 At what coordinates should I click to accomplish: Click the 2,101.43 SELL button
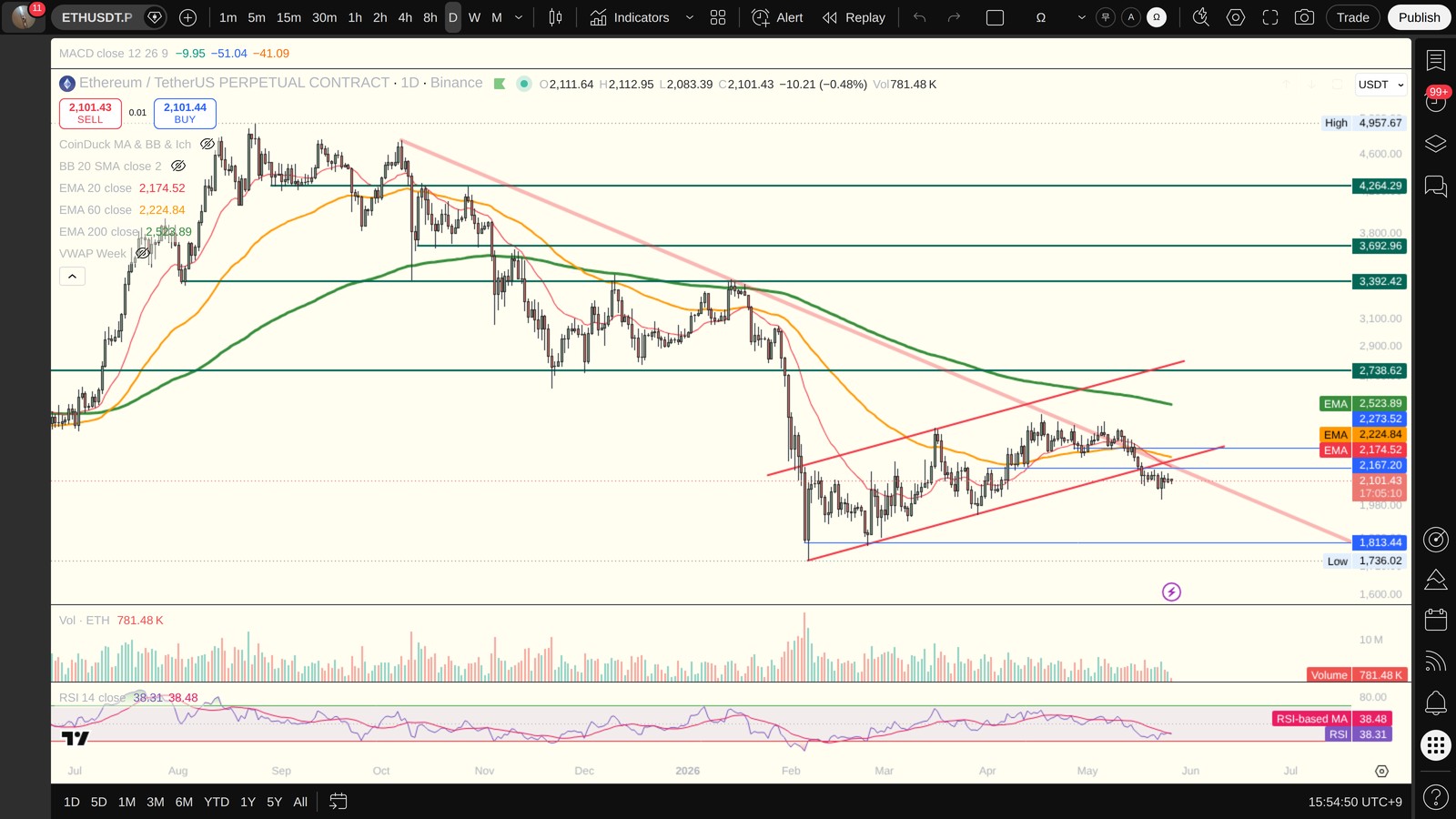tap(90, 113)
